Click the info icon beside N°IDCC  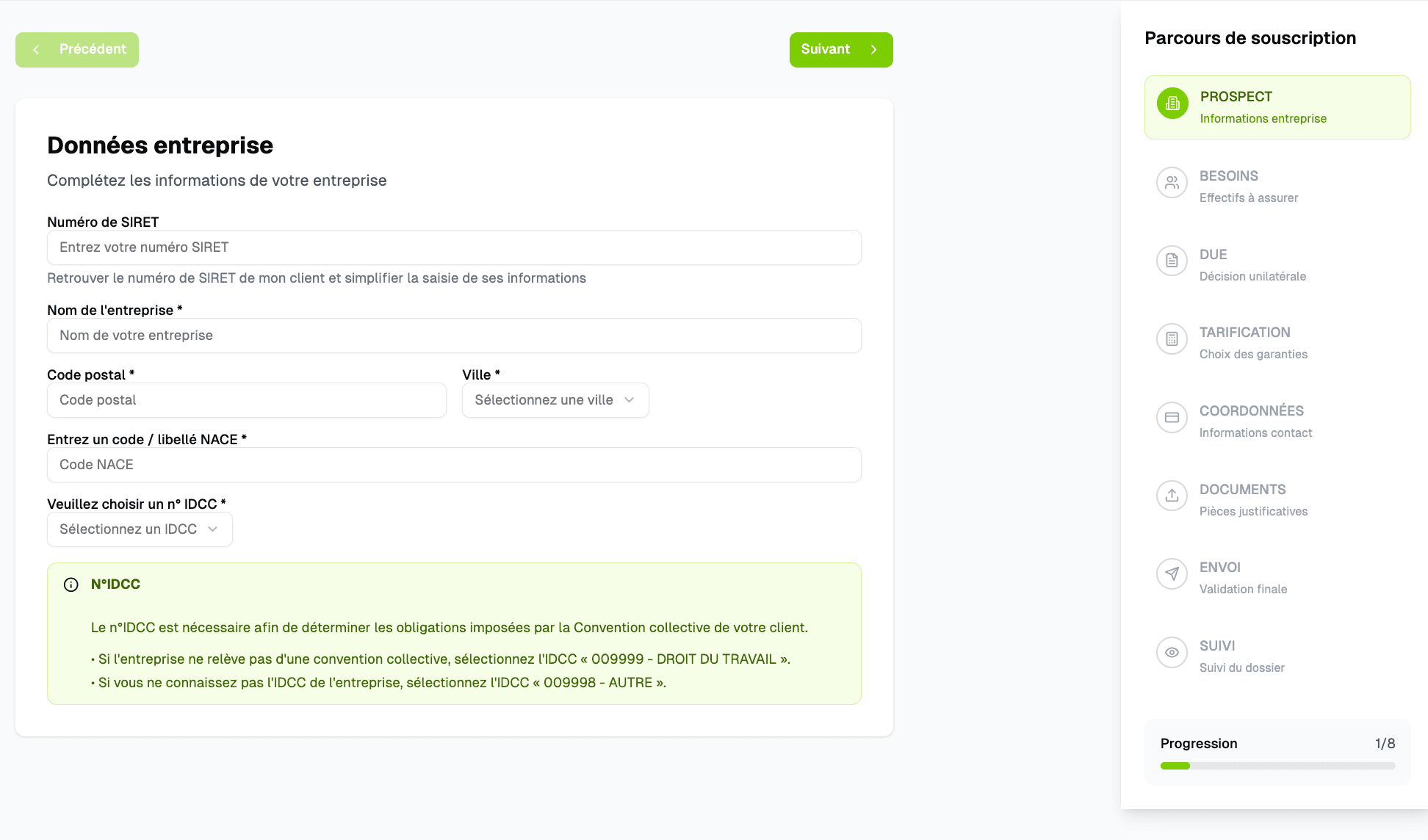pos(71,584)
